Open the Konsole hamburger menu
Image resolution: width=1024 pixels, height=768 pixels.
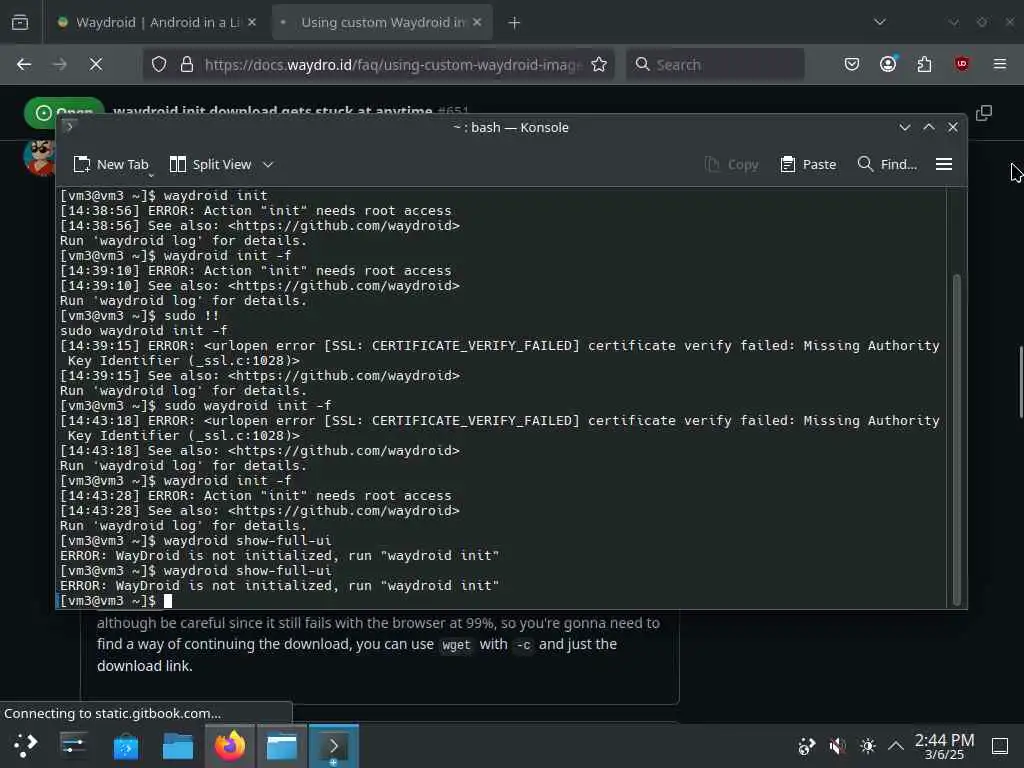(944, 165)
